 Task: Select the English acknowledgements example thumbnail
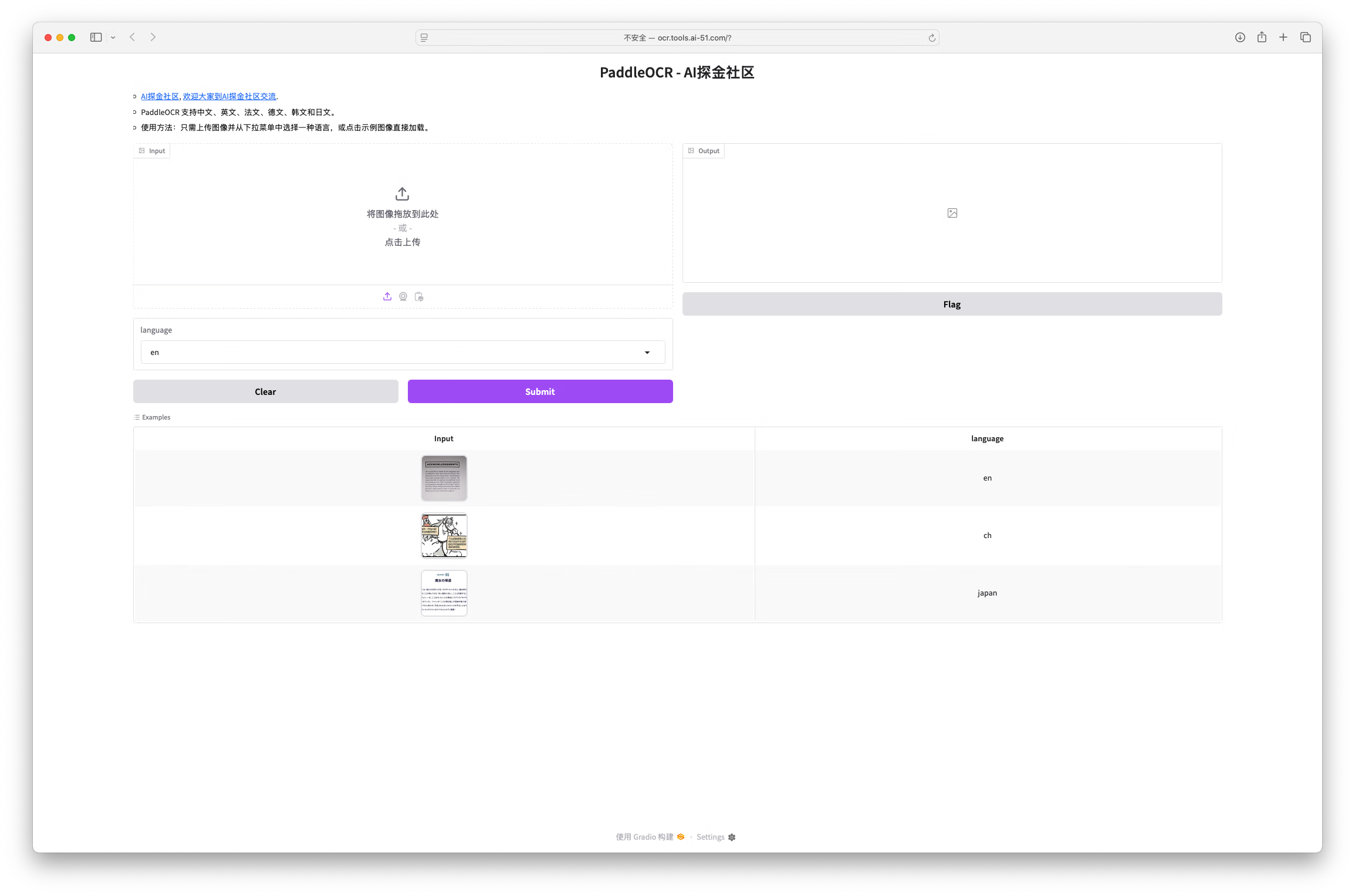(444, 478)
